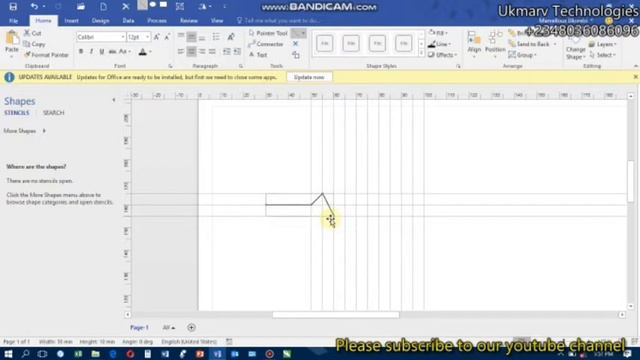Apply the Font Color A swatch
This screenshot has height=360, width=640.
coord(142,52)
